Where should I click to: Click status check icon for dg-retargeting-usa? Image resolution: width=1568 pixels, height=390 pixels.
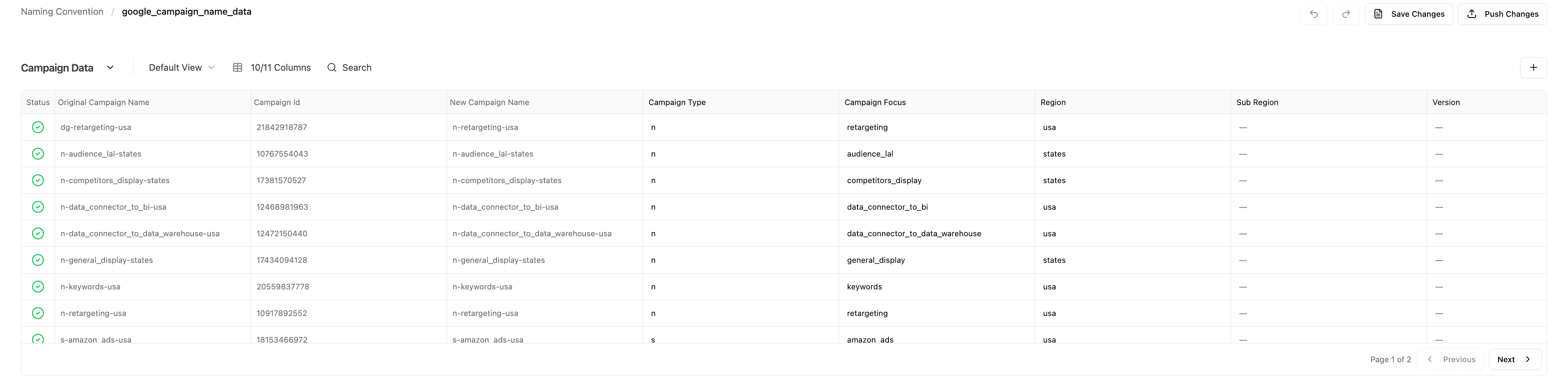(x=38, y=128)
